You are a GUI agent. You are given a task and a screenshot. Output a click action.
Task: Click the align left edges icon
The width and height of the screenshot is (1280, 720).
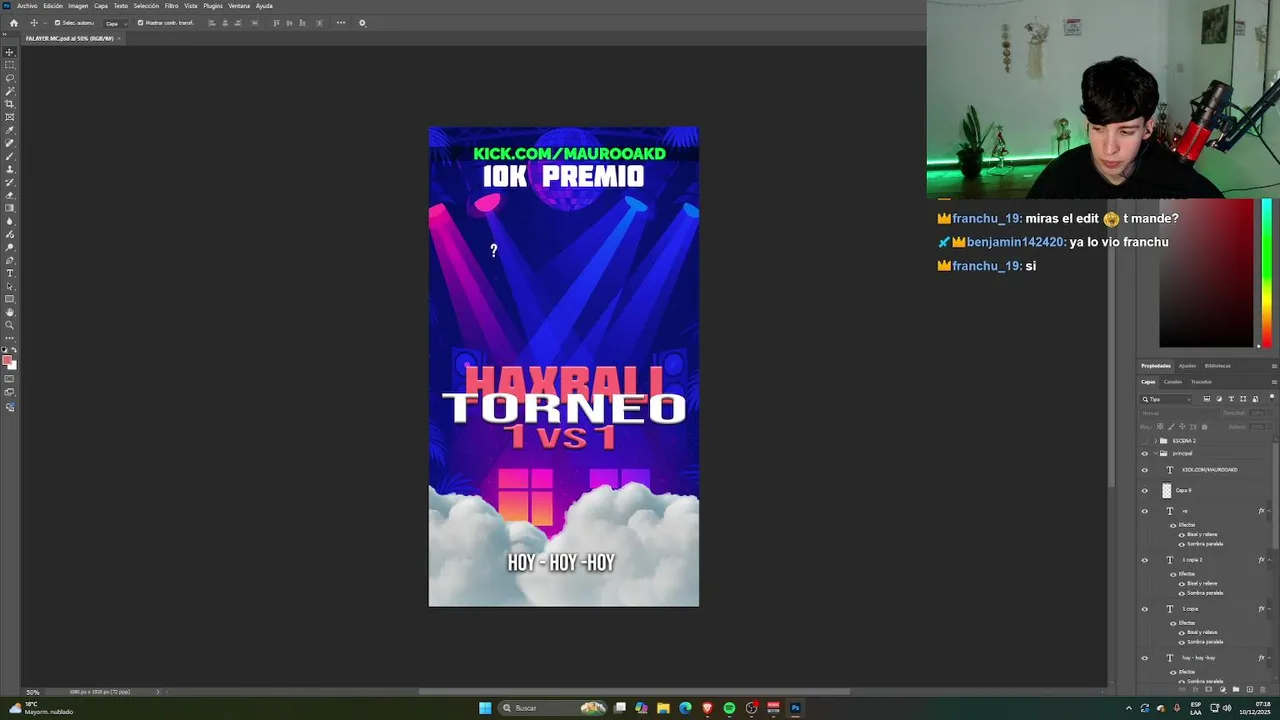pos(212,23)
